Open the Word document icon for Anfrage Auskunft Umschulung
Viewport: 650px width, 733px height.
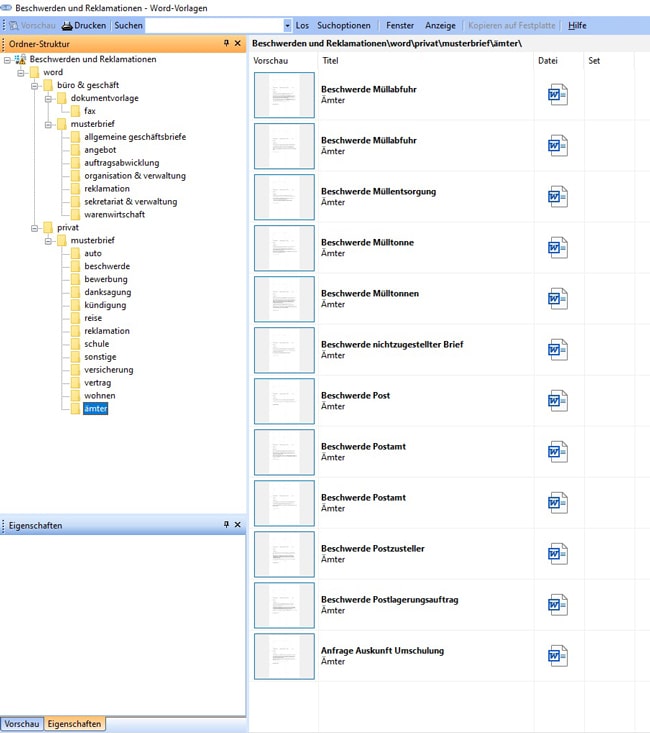pyautogui.click(x=557, y=656)
